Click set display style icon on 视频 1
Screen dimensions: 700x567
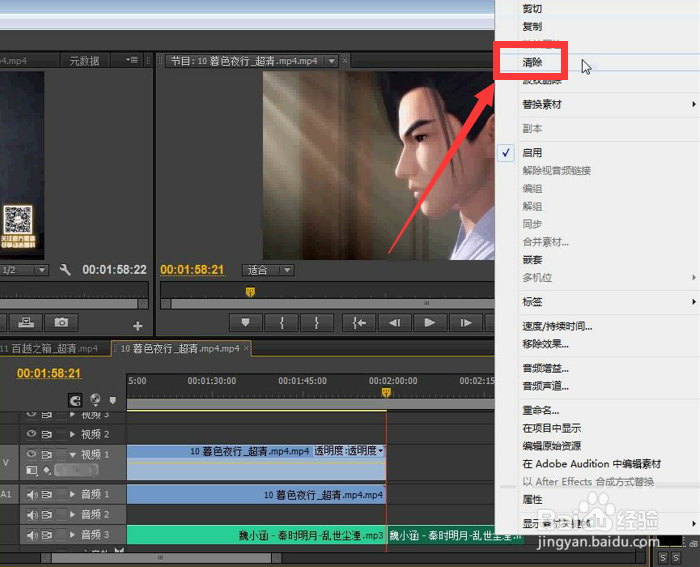[x=32, y=470]
